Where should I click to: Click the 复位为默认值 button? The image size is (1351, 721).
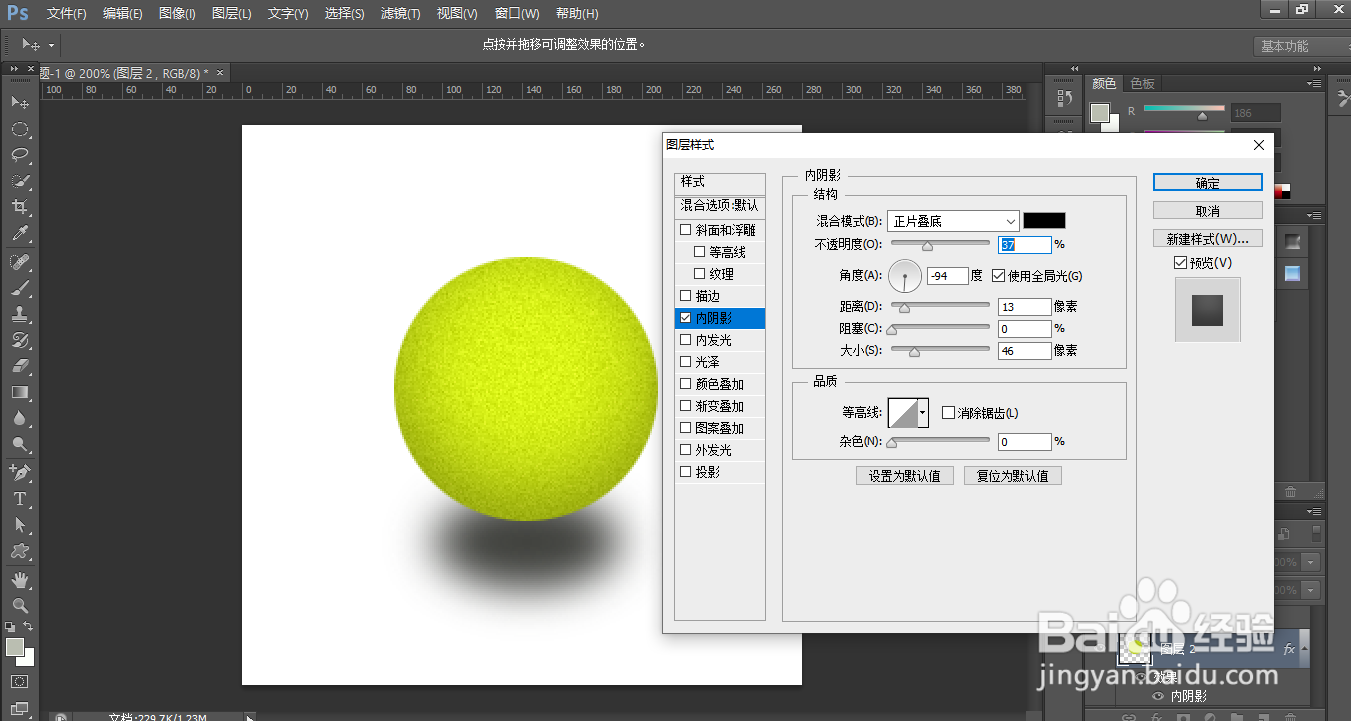[x=1013, y=476]
